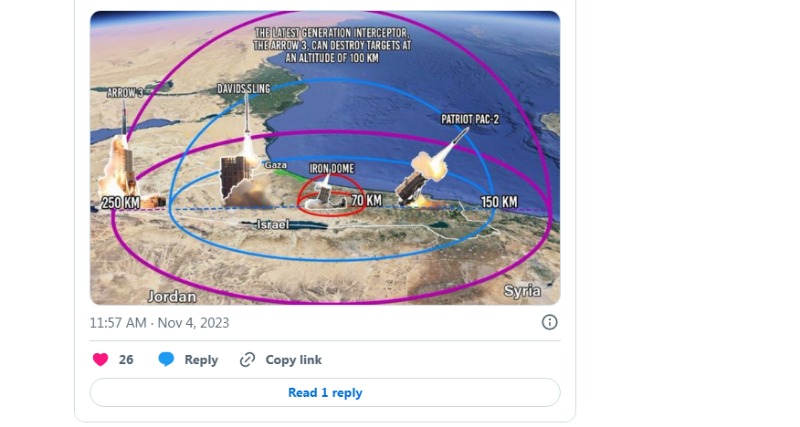Click the like count 26
This screenshot has height=427, width=800.
[x=126, y=360]
